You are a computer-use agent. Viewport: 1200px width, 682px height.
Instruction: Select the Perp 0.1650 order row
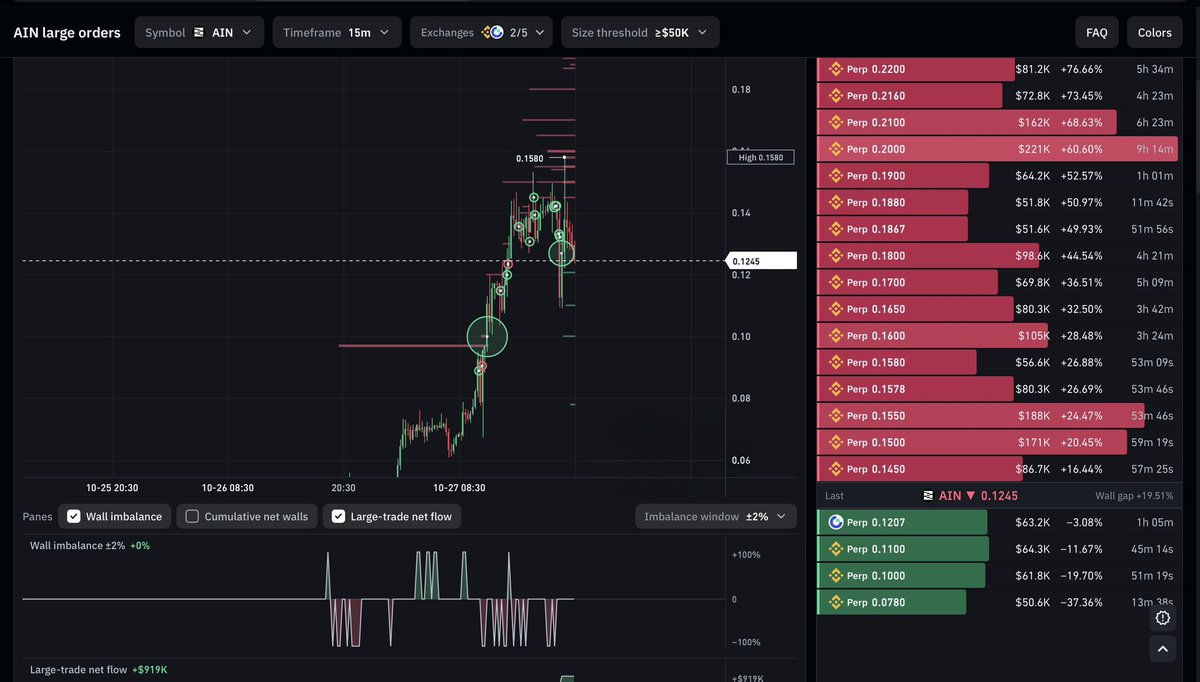[998, 309]
